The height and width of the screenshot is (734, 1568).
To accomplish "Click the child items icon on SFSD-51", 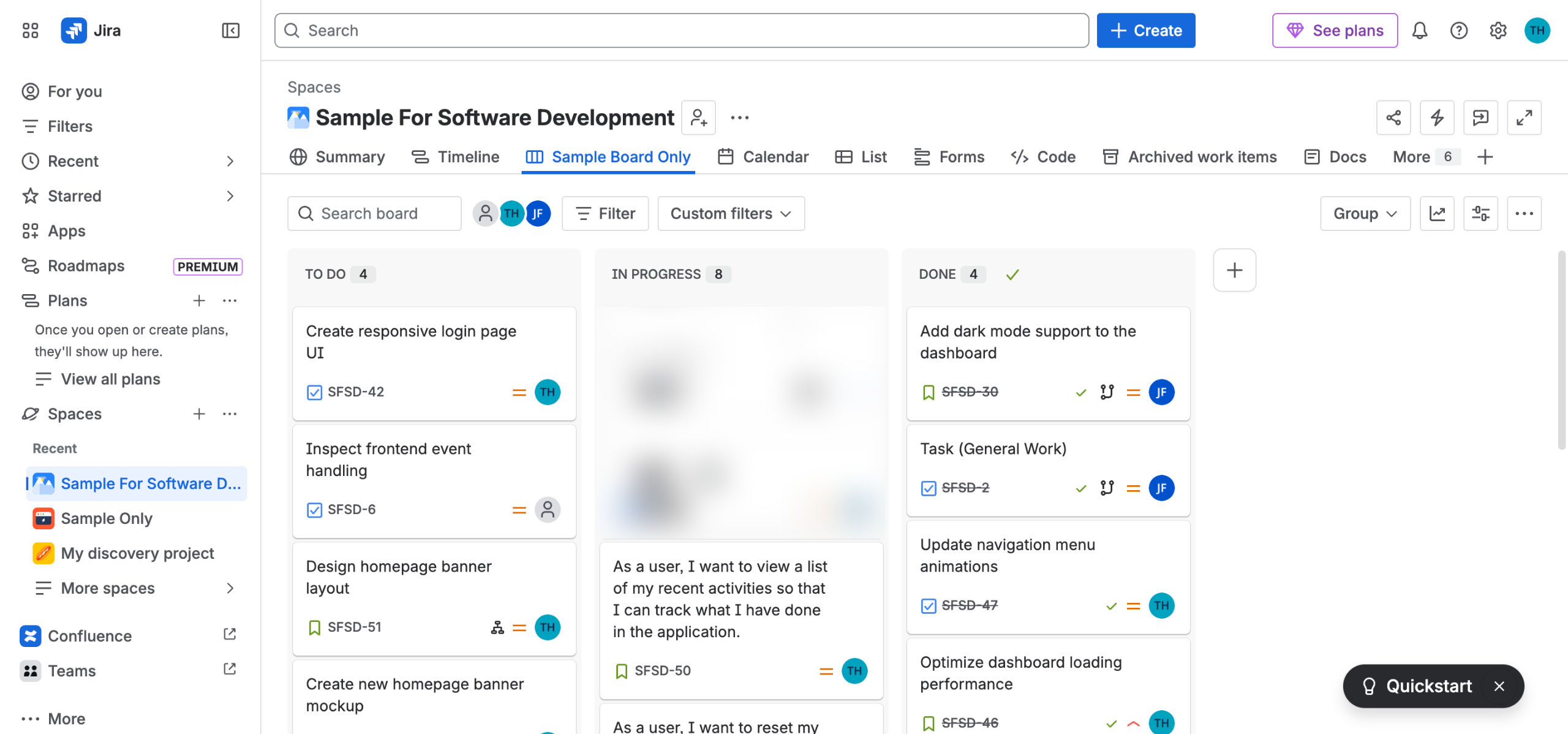I will [497, 627].
